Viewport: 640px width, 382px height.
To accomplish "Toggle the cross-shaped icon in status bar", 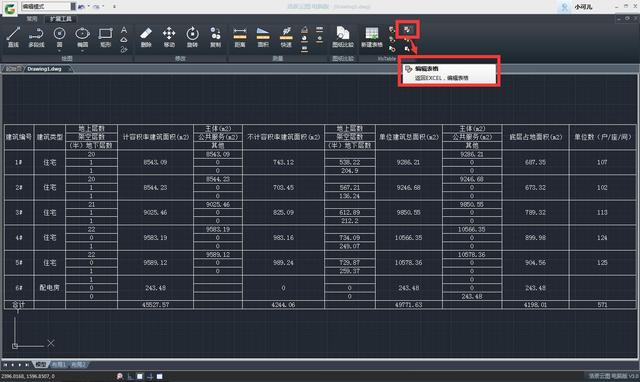I will click(150, 376).
